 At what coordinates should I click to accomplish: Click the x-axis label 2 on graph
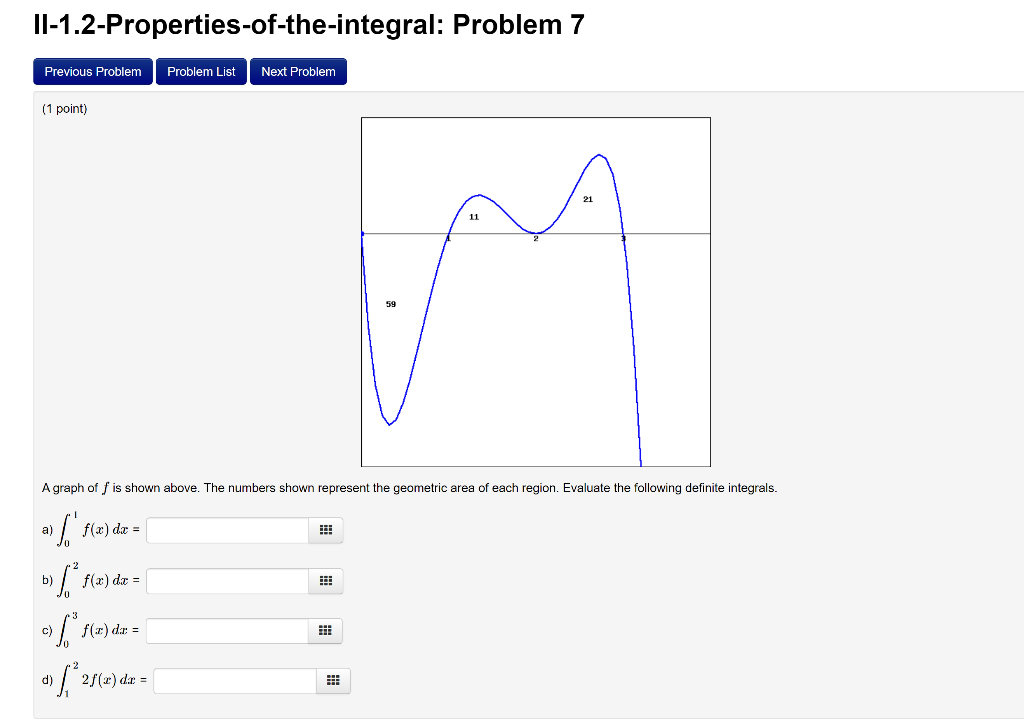(x=536, y=239)
